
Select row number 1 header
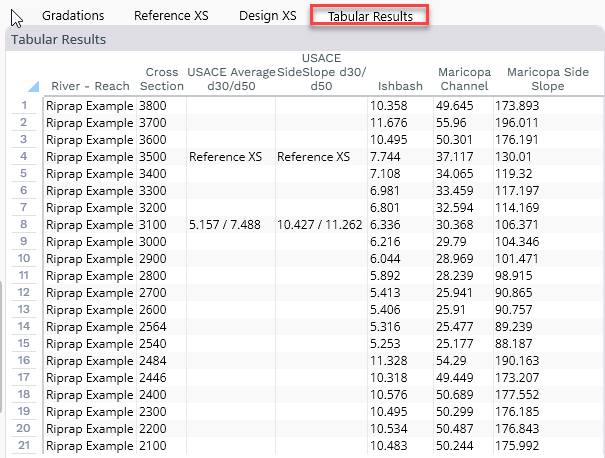pos(24,105)
